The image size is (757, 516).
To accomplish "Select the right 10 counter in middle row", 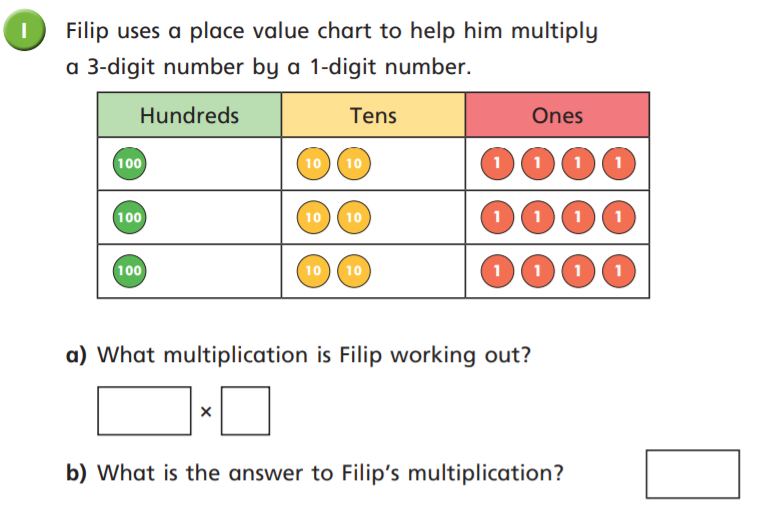I will coord(353,216).
